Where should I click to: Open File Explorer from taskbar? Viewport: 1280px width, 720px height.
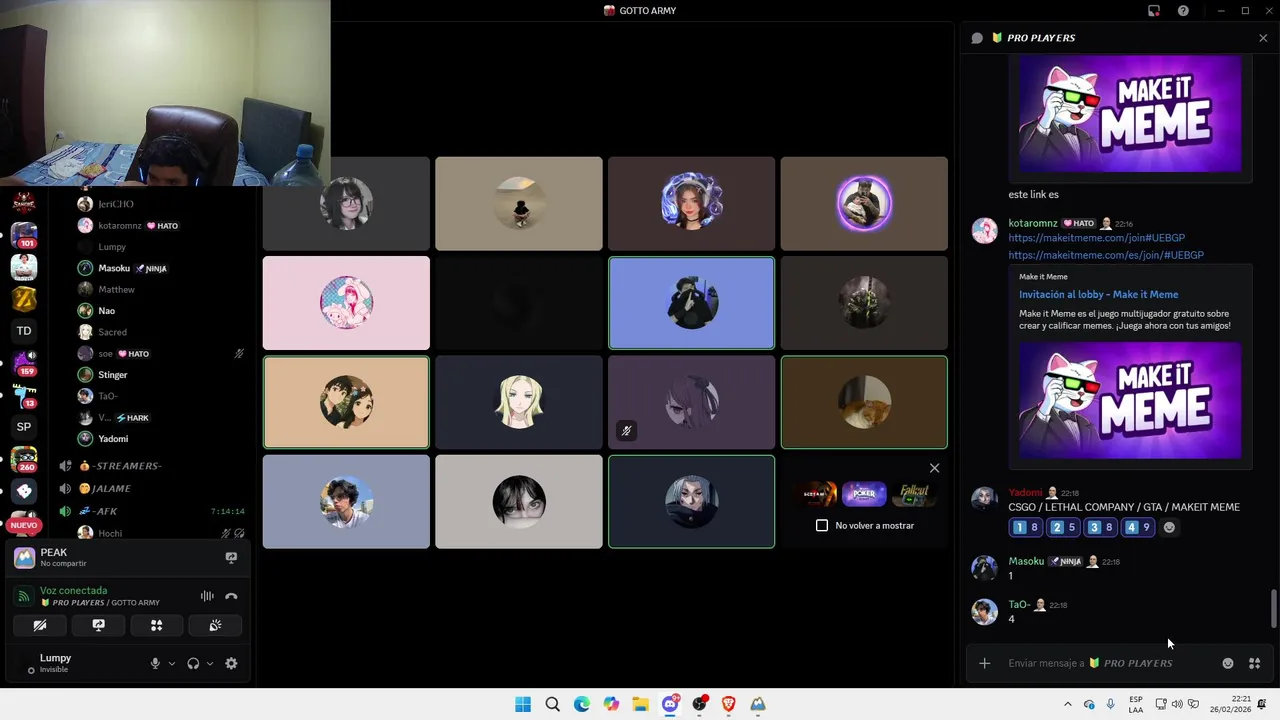tap(640, 704)
